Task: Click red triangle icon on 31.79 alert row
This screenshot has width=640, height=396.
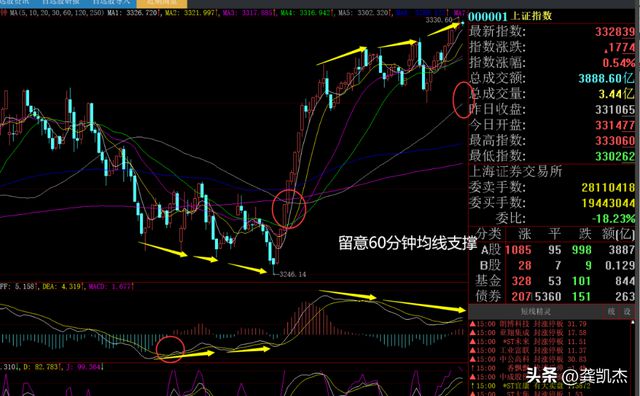Action: (472, 324)
